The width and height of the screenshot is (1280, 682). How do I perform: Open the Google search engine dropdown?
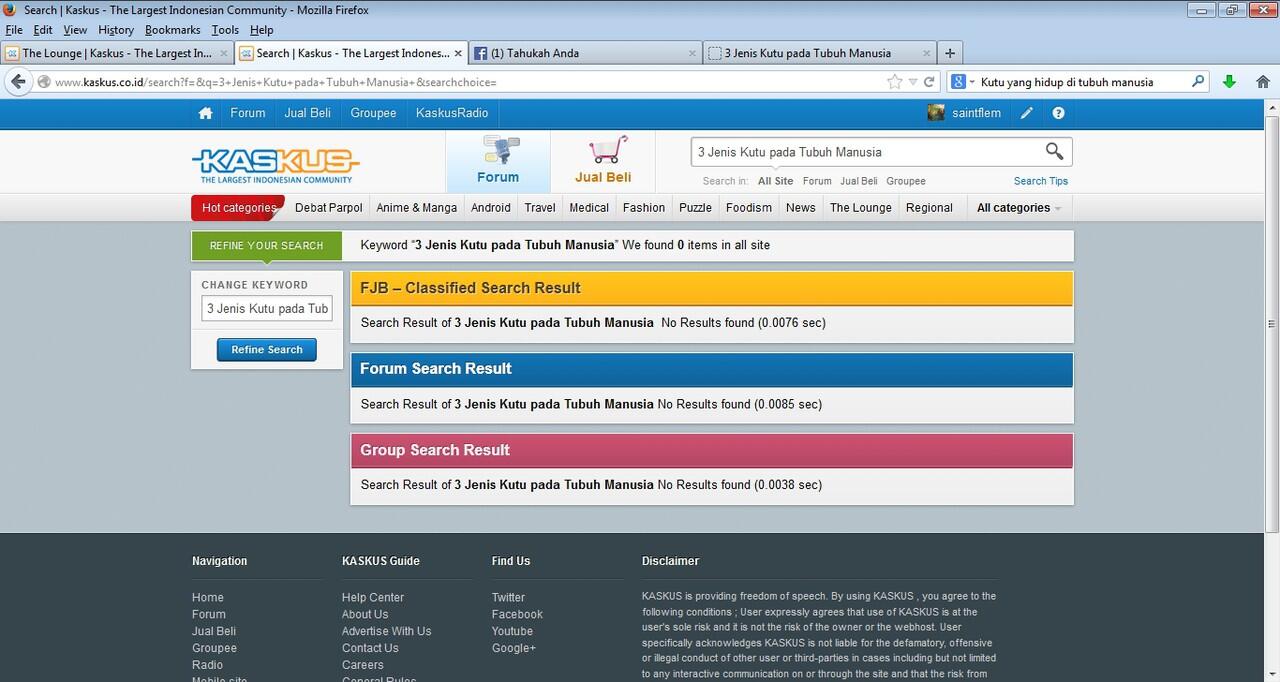pyautogui.click(x=962, y=82)
